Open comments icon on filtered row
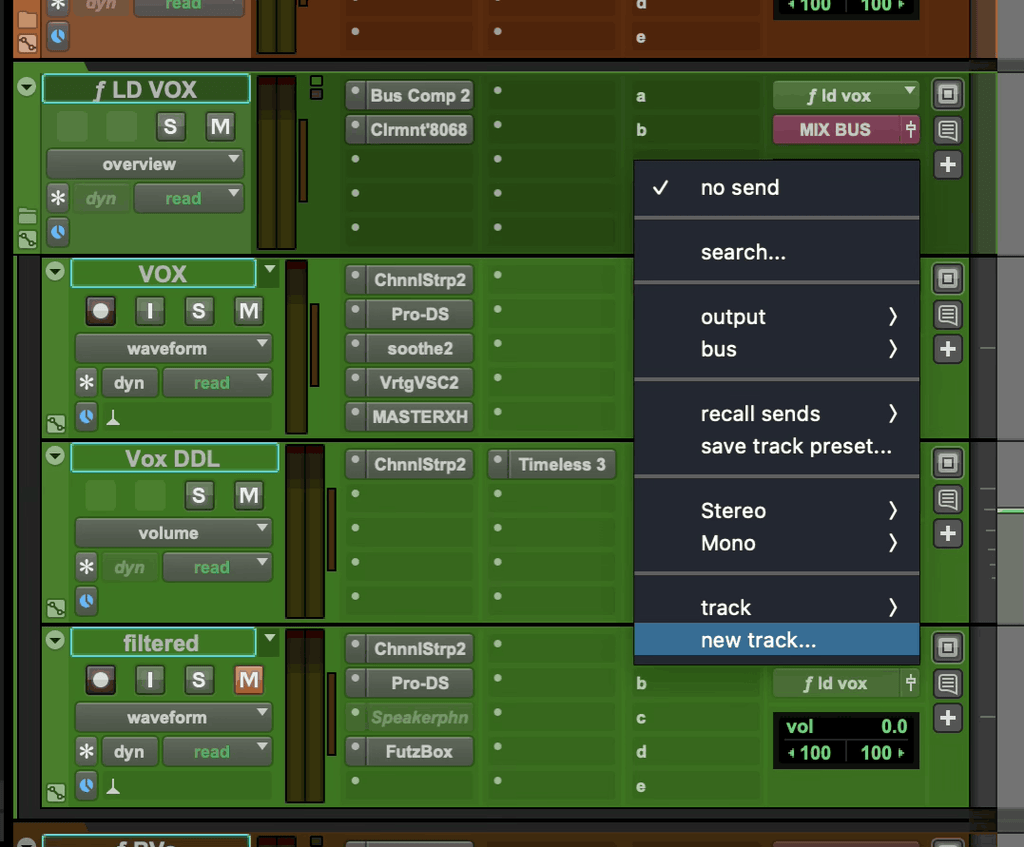The height and width of the screenshot is (847, 1024). [948, 684]
